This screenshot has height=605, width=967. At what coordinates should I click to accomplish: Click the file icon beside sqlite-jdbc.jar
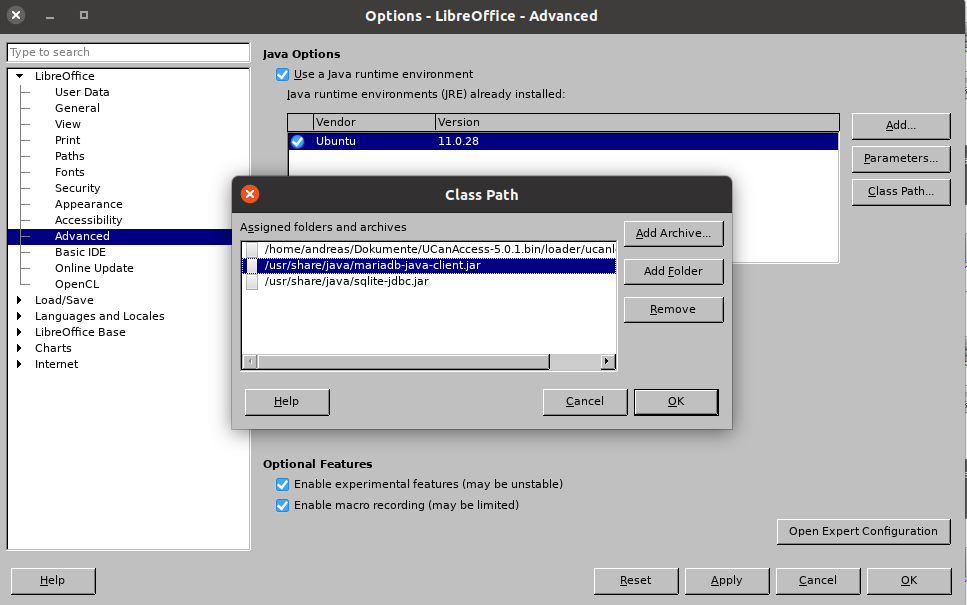pyautogui.click(x=252, y=282)
